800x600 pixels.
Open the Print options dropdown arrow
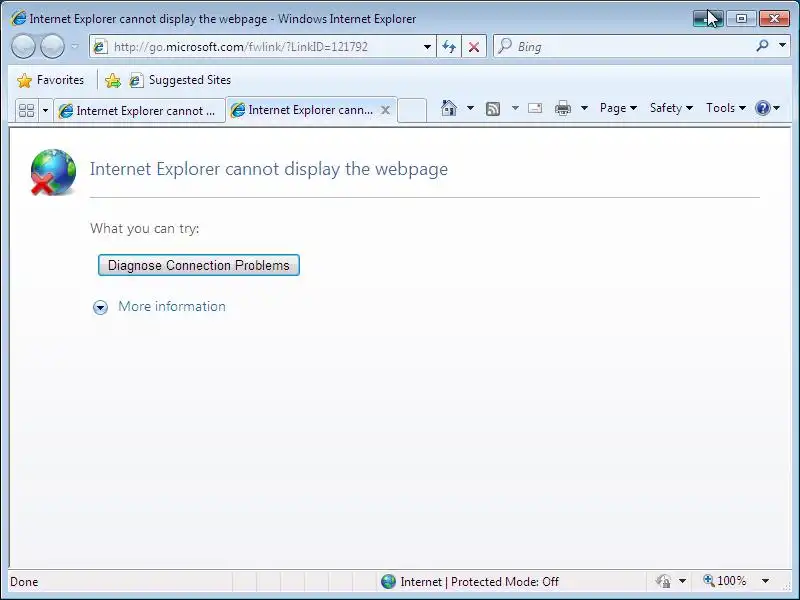coord(585,108)
